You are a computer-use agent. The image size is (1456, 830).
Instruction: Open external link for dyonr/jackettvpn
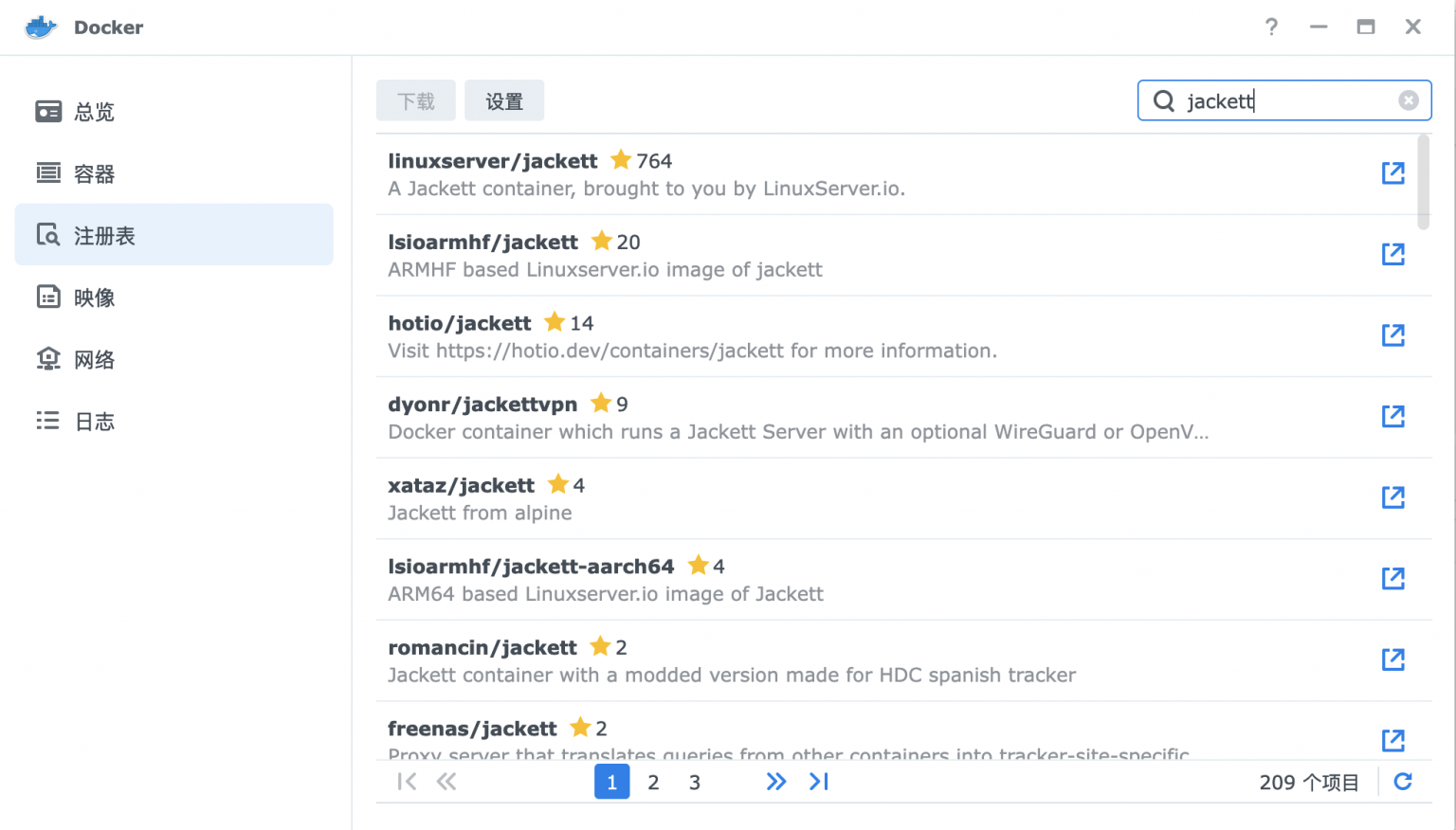[x=1392, y=417]
